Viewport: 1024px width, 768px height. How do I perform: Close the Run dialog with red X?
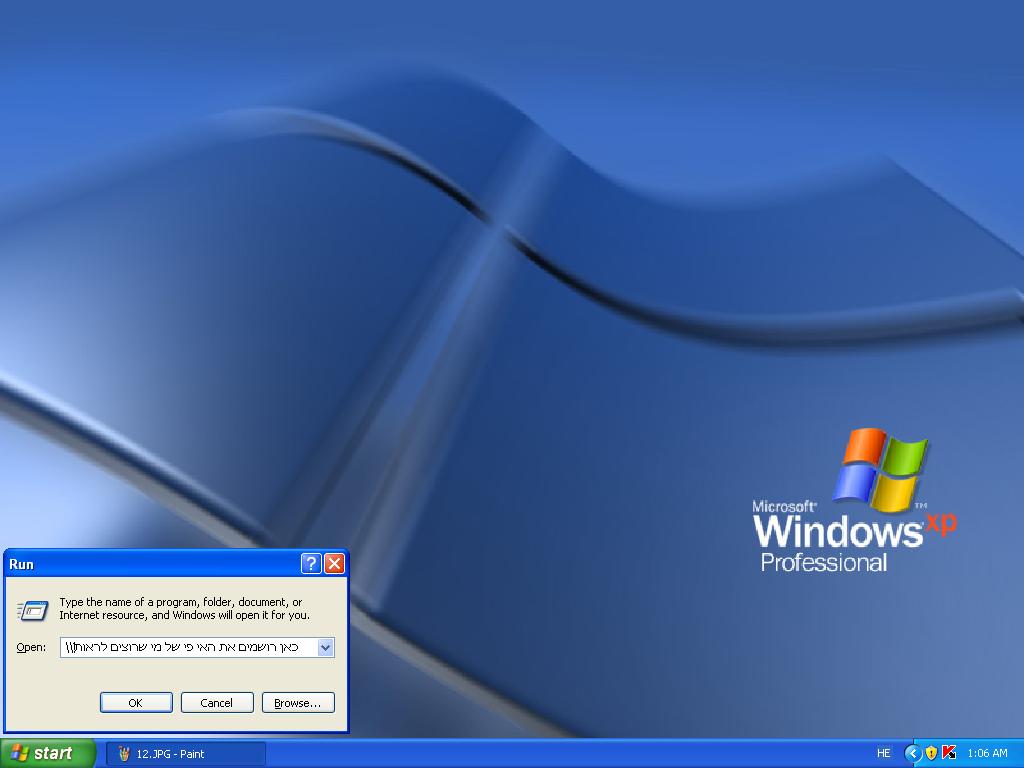[x=335, y=563]
